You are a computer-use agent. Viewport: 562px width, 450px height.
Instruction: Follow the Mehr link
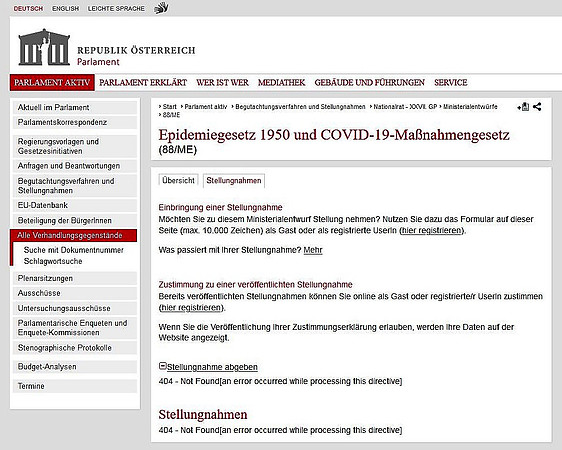[313, 250]
